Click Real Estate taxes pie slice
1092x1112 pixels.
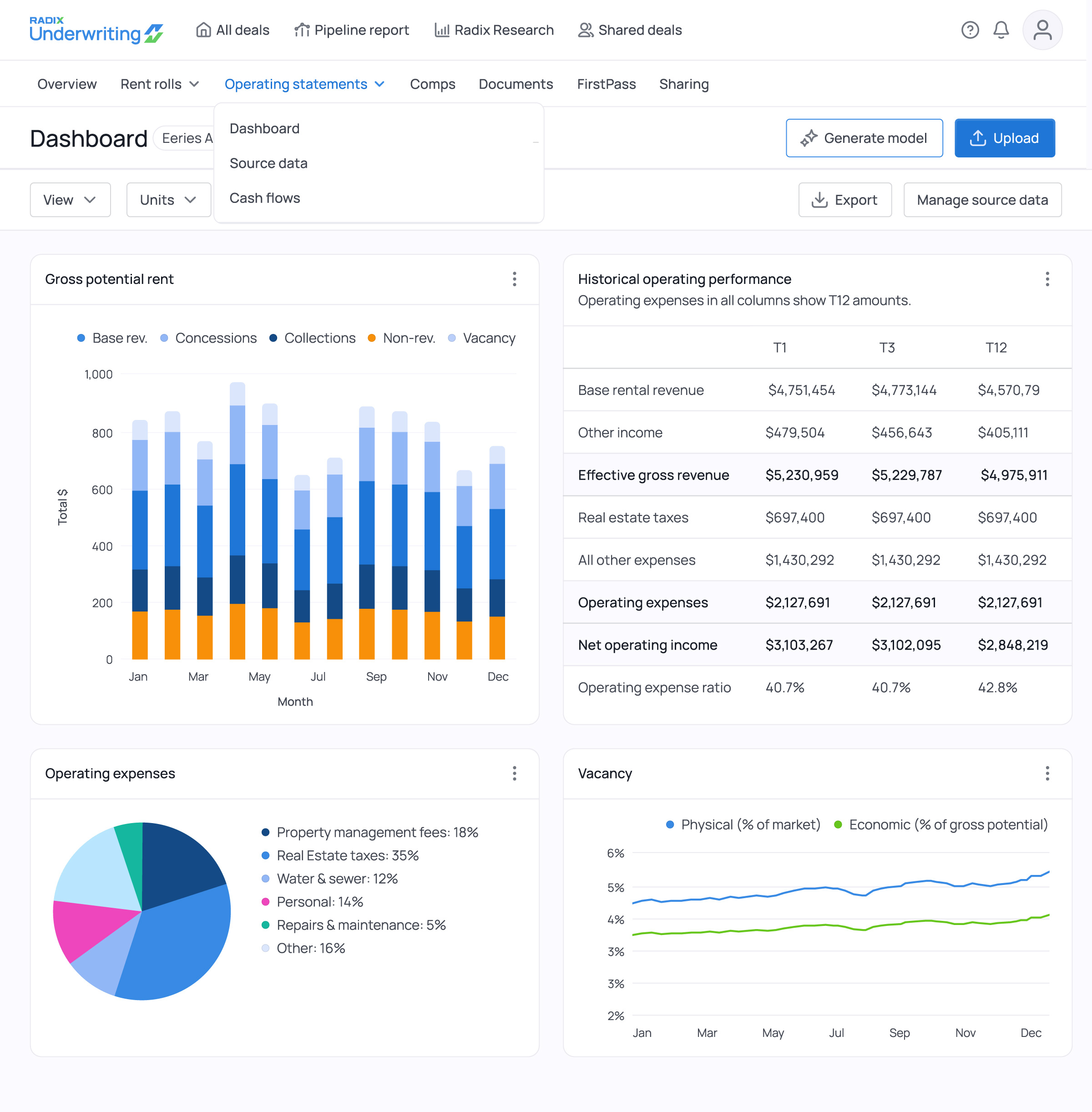click(178, 946)
